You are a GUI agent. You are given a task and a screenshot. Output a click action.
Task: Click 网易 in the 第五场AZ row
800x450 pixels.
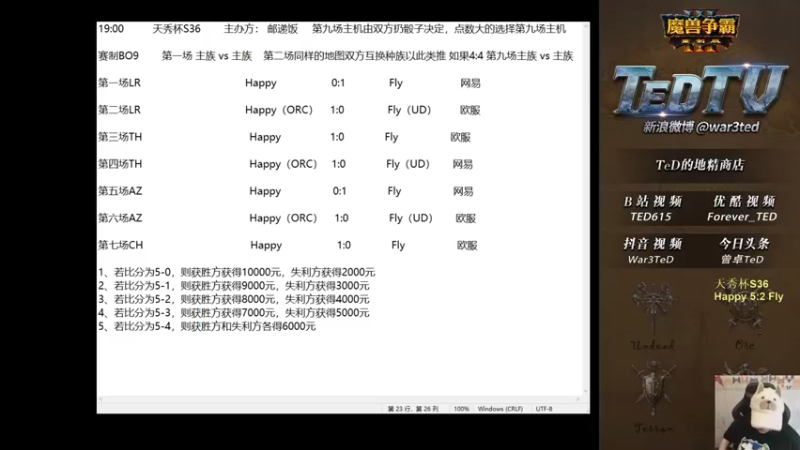coord(463,191)
